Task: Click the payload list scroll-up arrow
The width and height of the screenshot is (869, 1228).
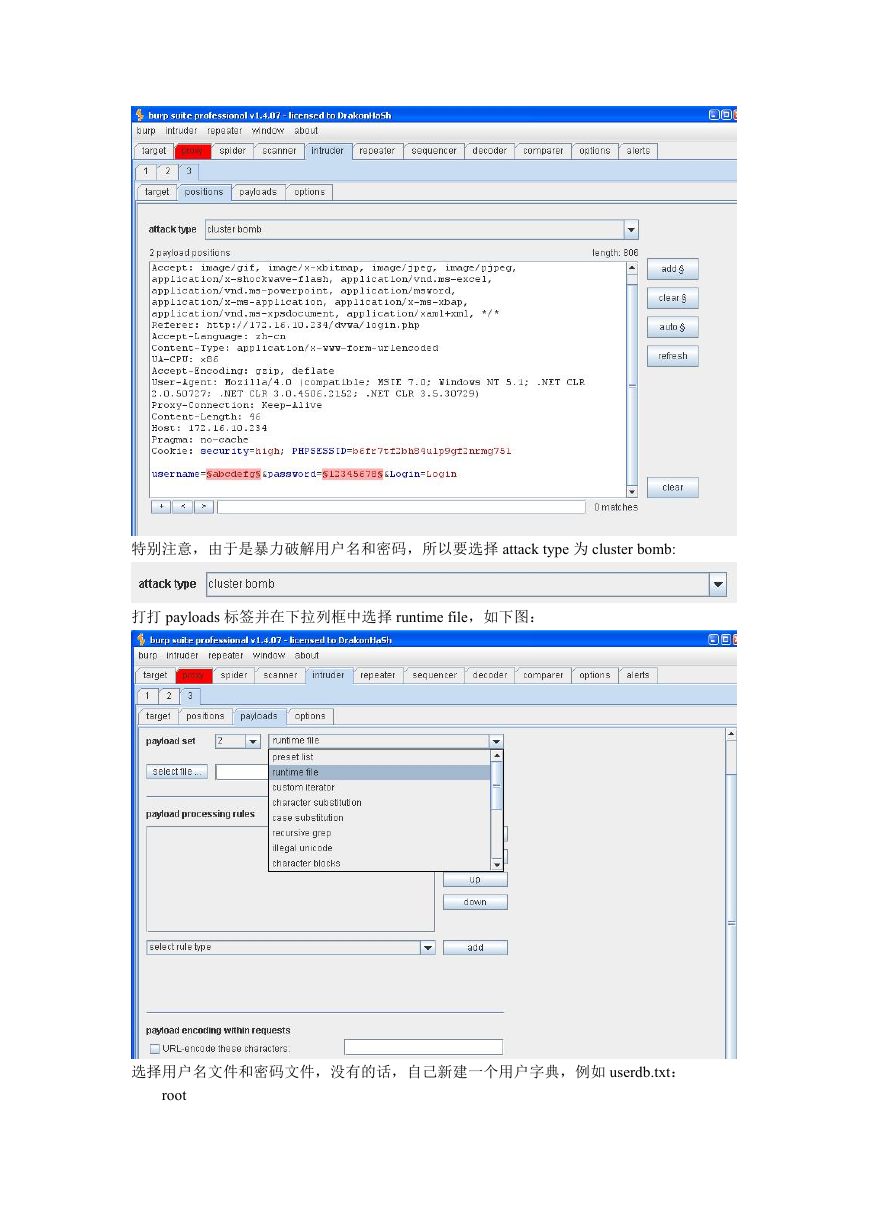Action: pyautogui.click(x=496, y=757)
